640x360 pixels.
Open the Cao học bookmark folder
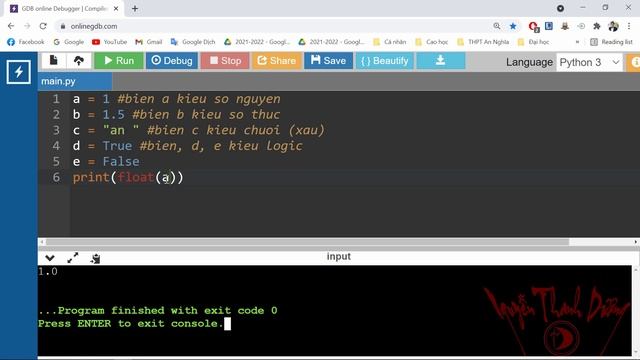click(x=431, y=42)
